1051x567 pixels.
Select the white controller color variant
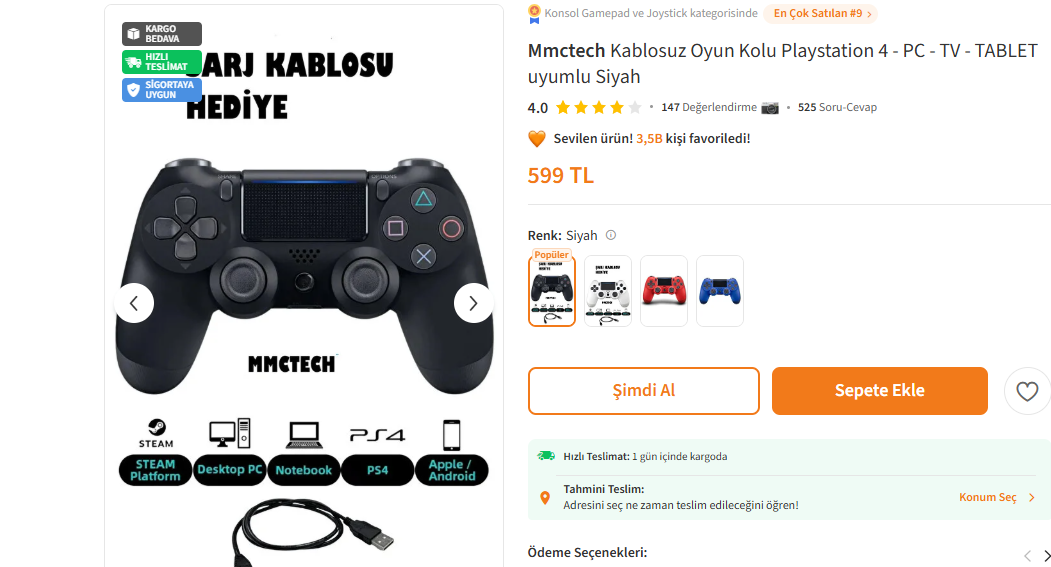click(608, 291)
